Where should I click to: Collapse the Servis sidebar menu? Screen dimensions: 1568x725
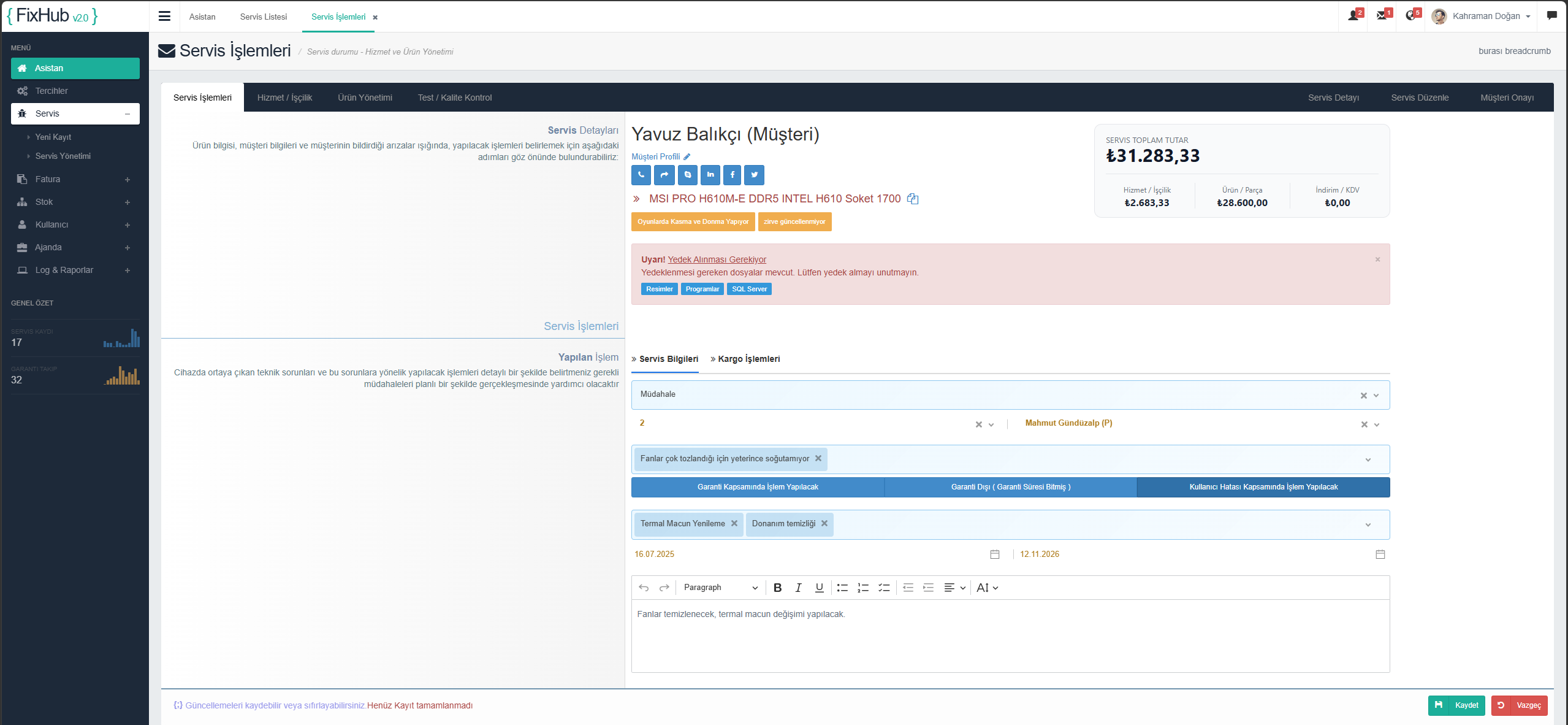[75, 113]
